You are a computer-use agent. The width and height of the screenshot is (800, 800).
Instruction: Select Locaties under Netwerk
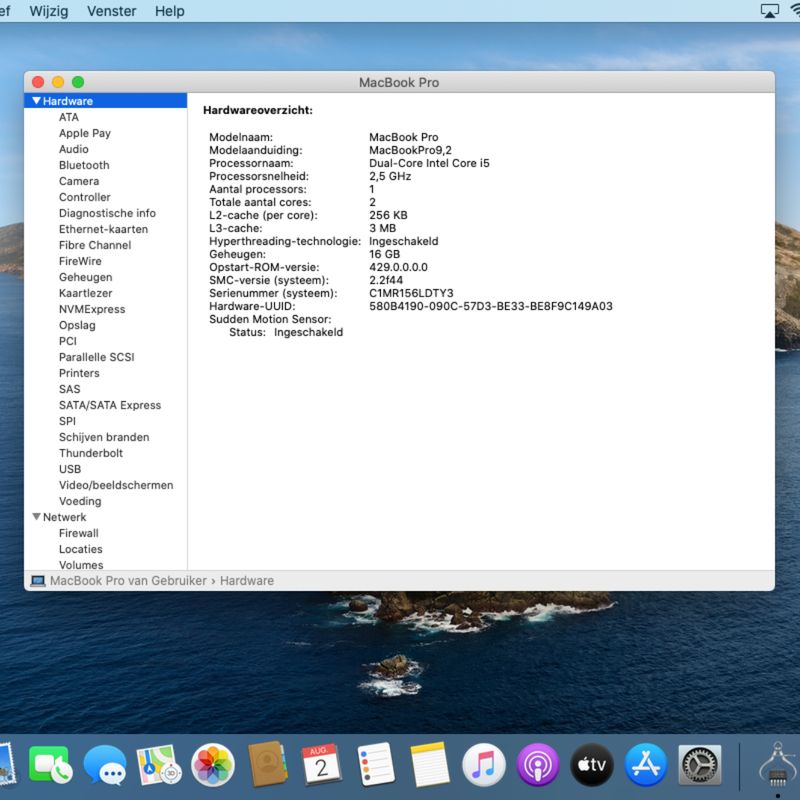[81, 549]
